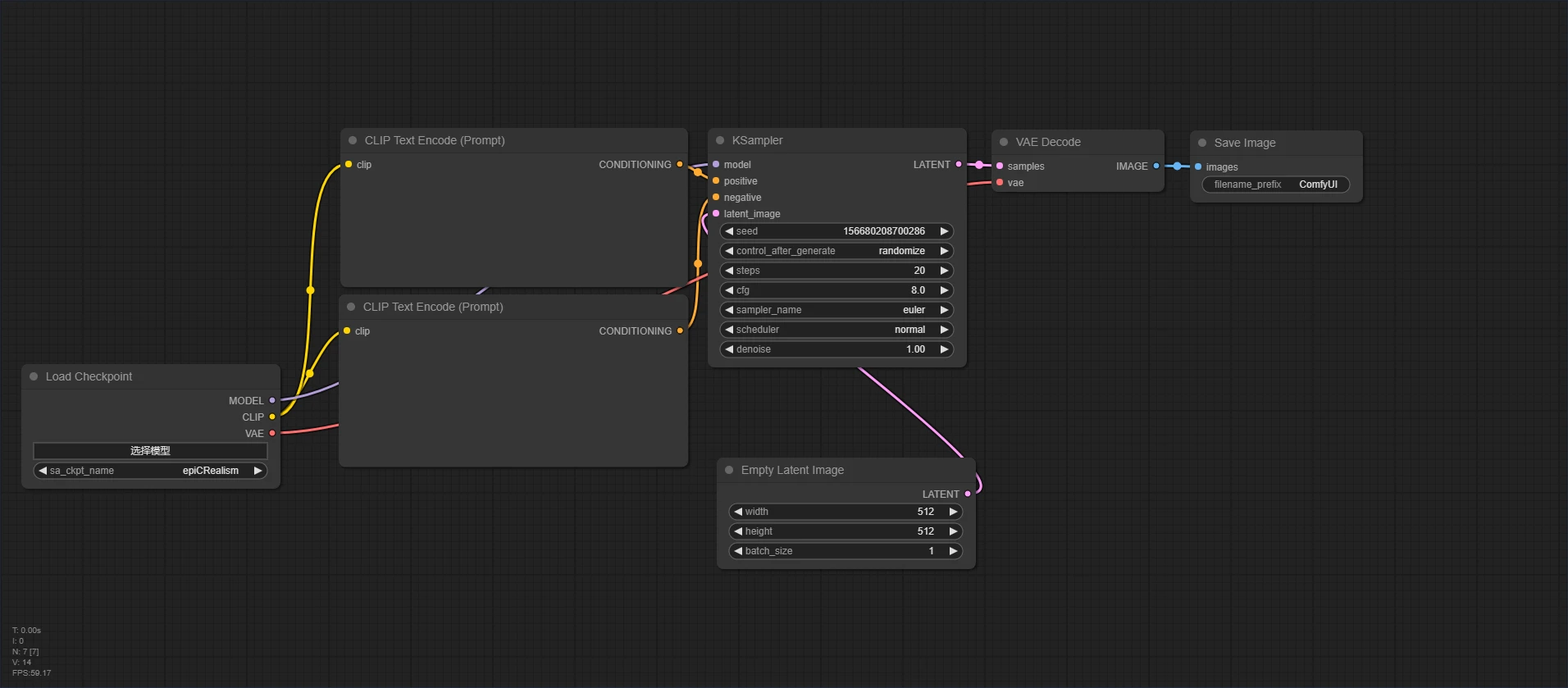
Task: Click the VAE output port on Load Checkpoint
Action: (x=272, y=434)
